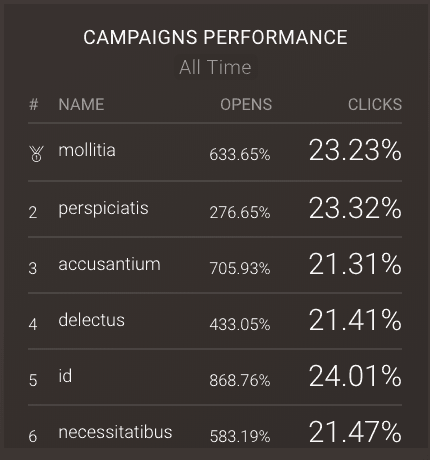This screenshot has height=460, width=430.
Task: Sort by the OPENS column header
Action: pyautogui.click(x=246, y=104)
